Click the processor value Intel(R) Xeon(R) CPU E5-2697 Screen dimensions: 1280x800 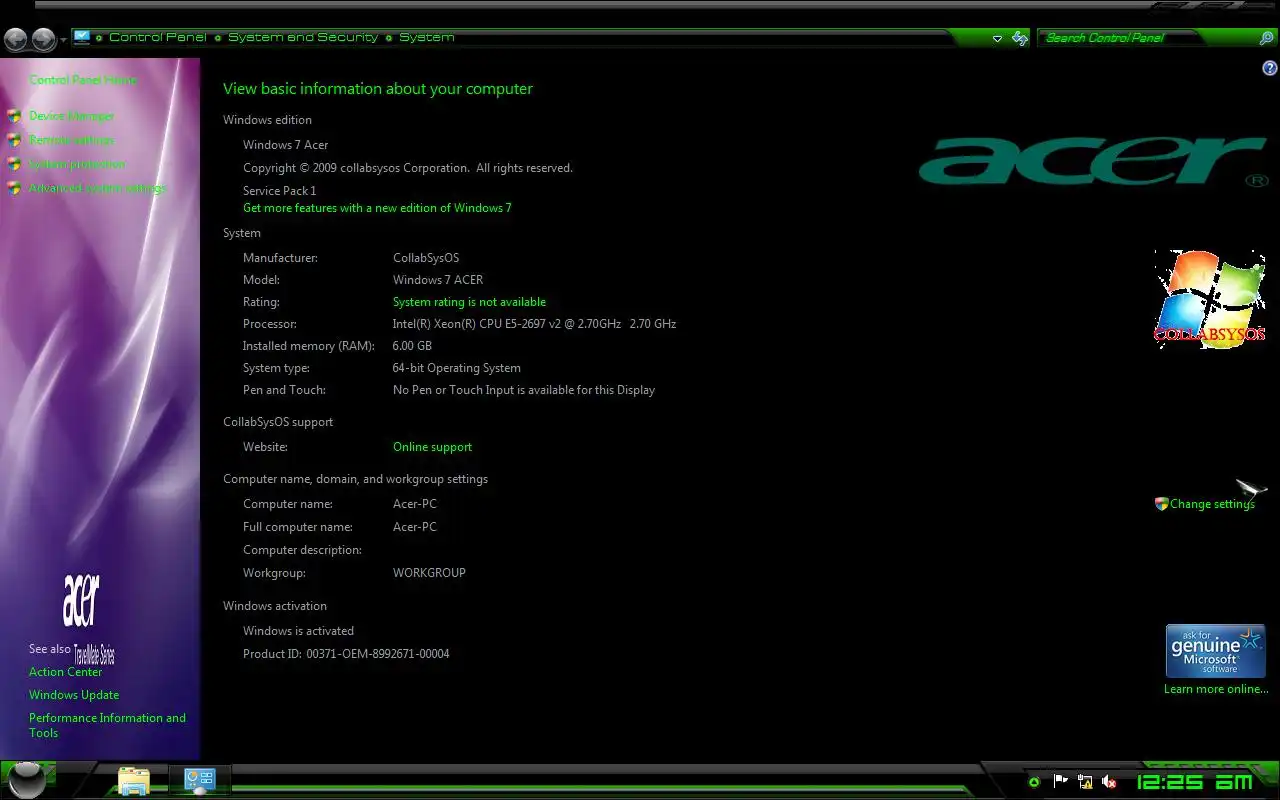534,324
